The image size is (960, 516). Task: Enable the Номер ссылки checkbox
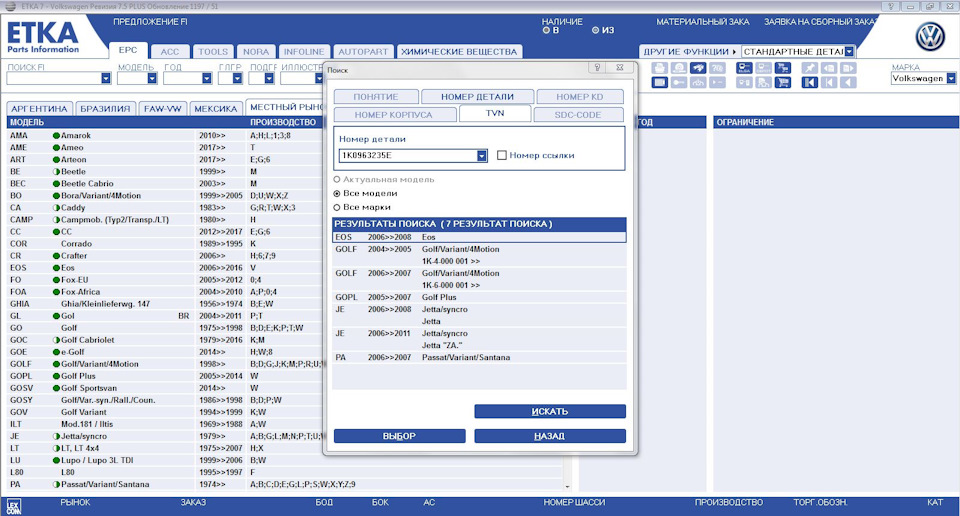tap(502, 155)
